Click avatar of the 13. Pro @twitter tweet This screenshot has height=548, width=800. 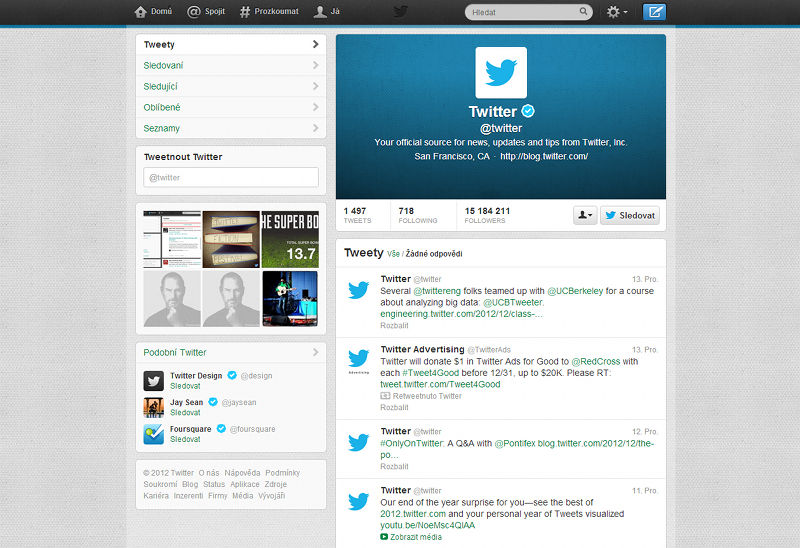click(359, 289)
